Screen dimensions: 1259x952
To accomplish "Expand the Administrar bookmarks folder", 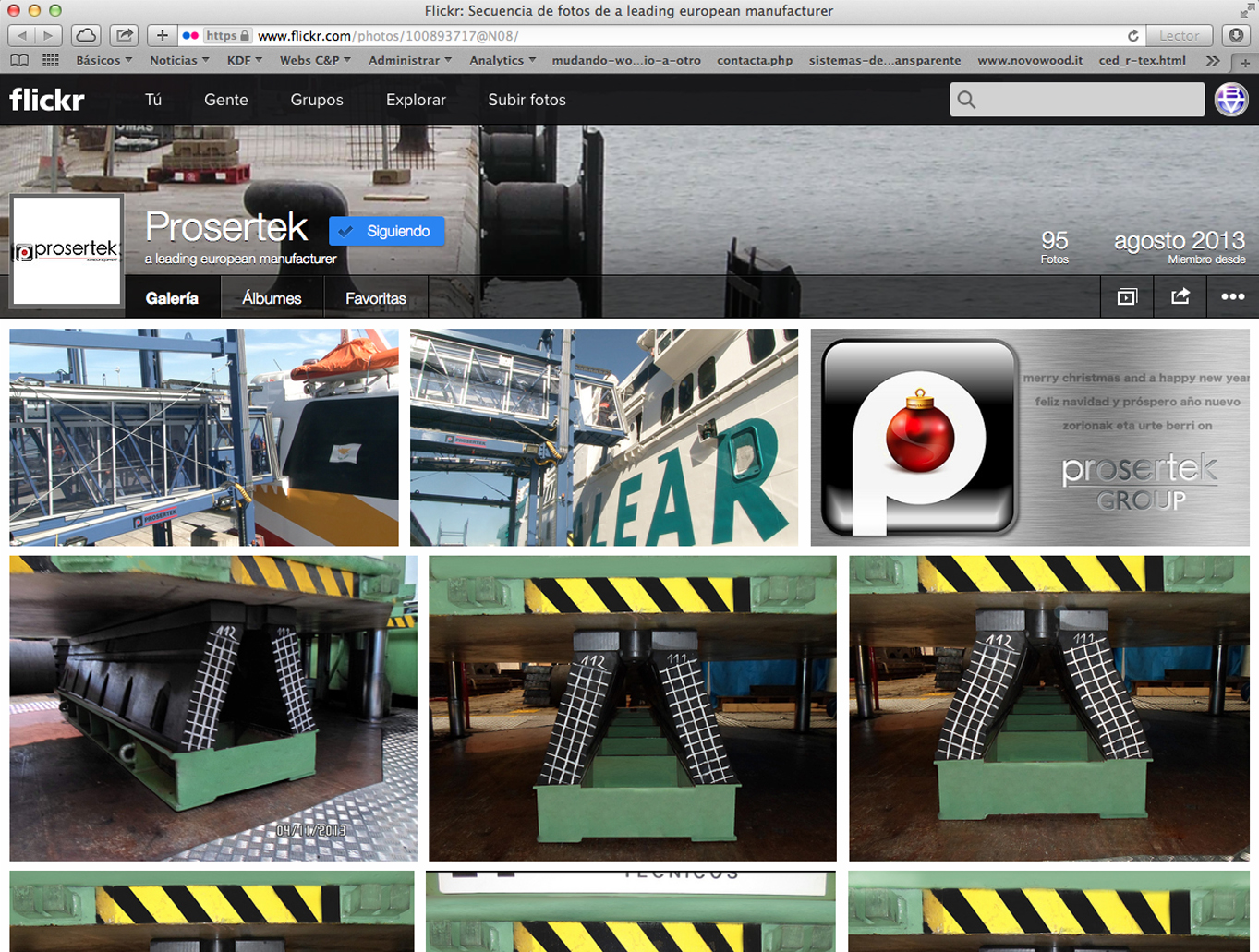I will coord(410,60).
